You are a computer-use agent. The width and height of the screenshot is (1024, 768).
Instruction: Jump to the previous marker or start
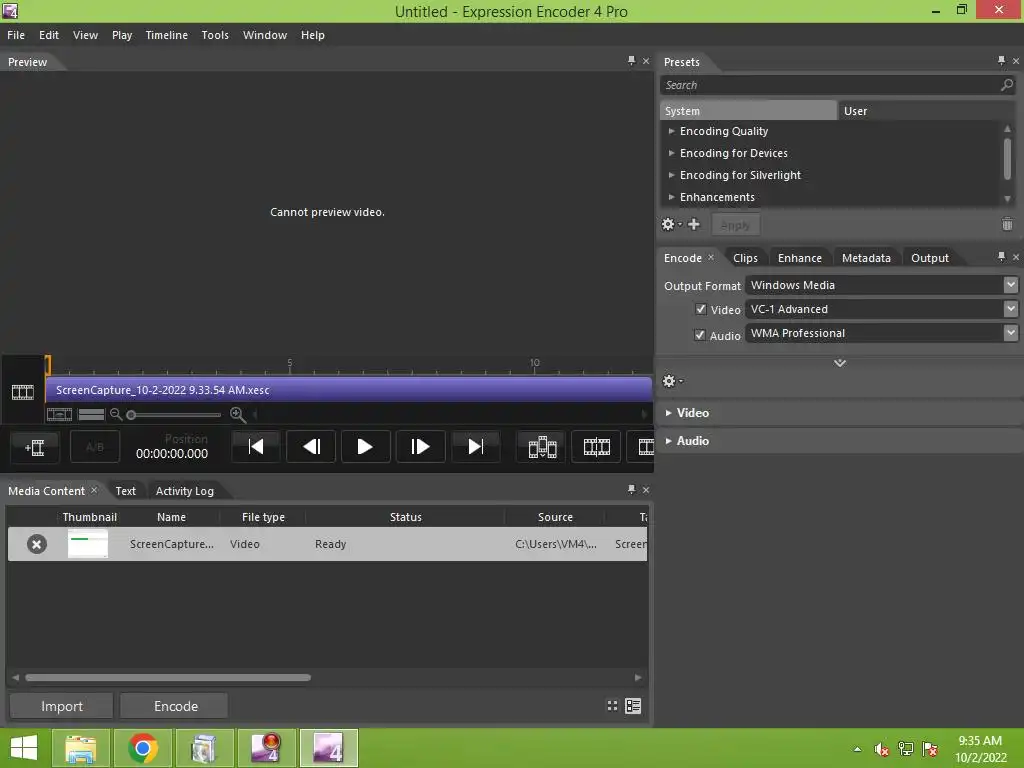tap(256, 447)
